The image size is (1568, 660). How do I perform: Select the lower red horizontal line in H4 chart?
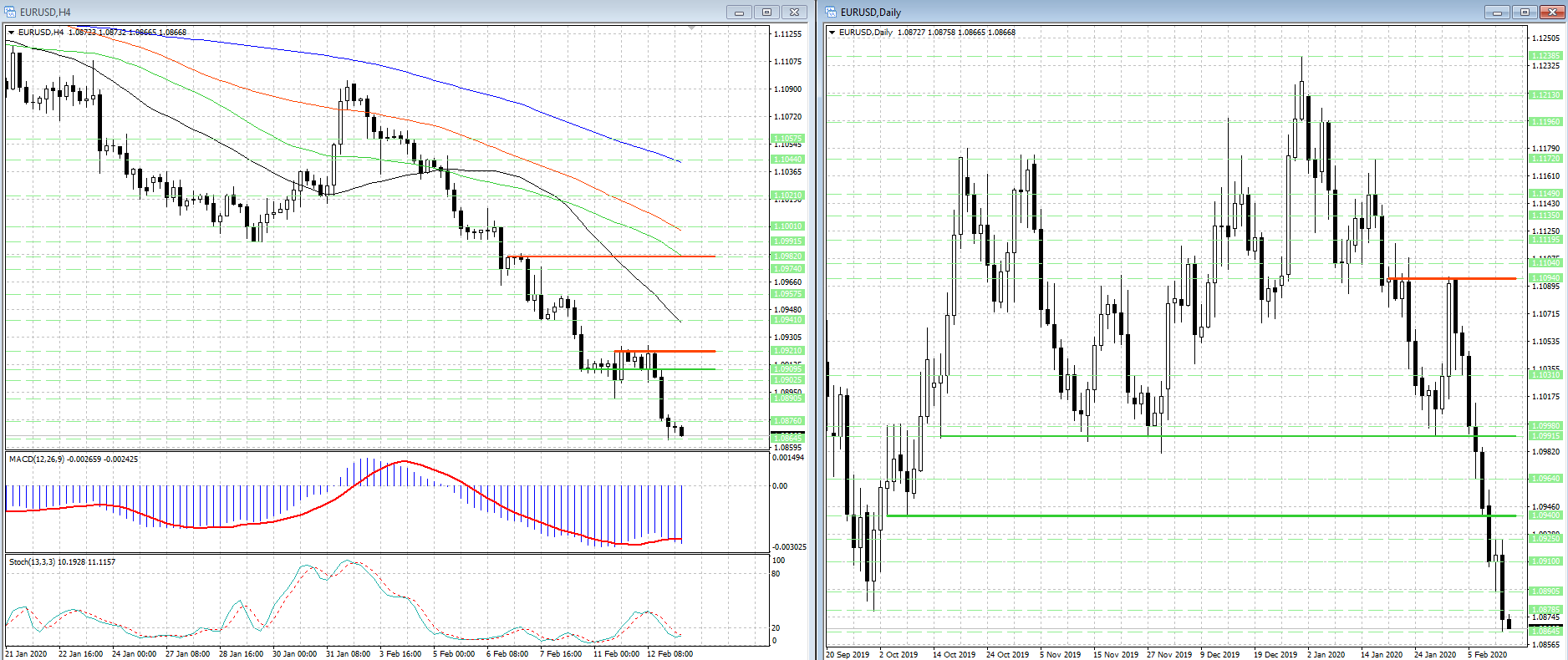pyautogui.click(x=664, y=351)
